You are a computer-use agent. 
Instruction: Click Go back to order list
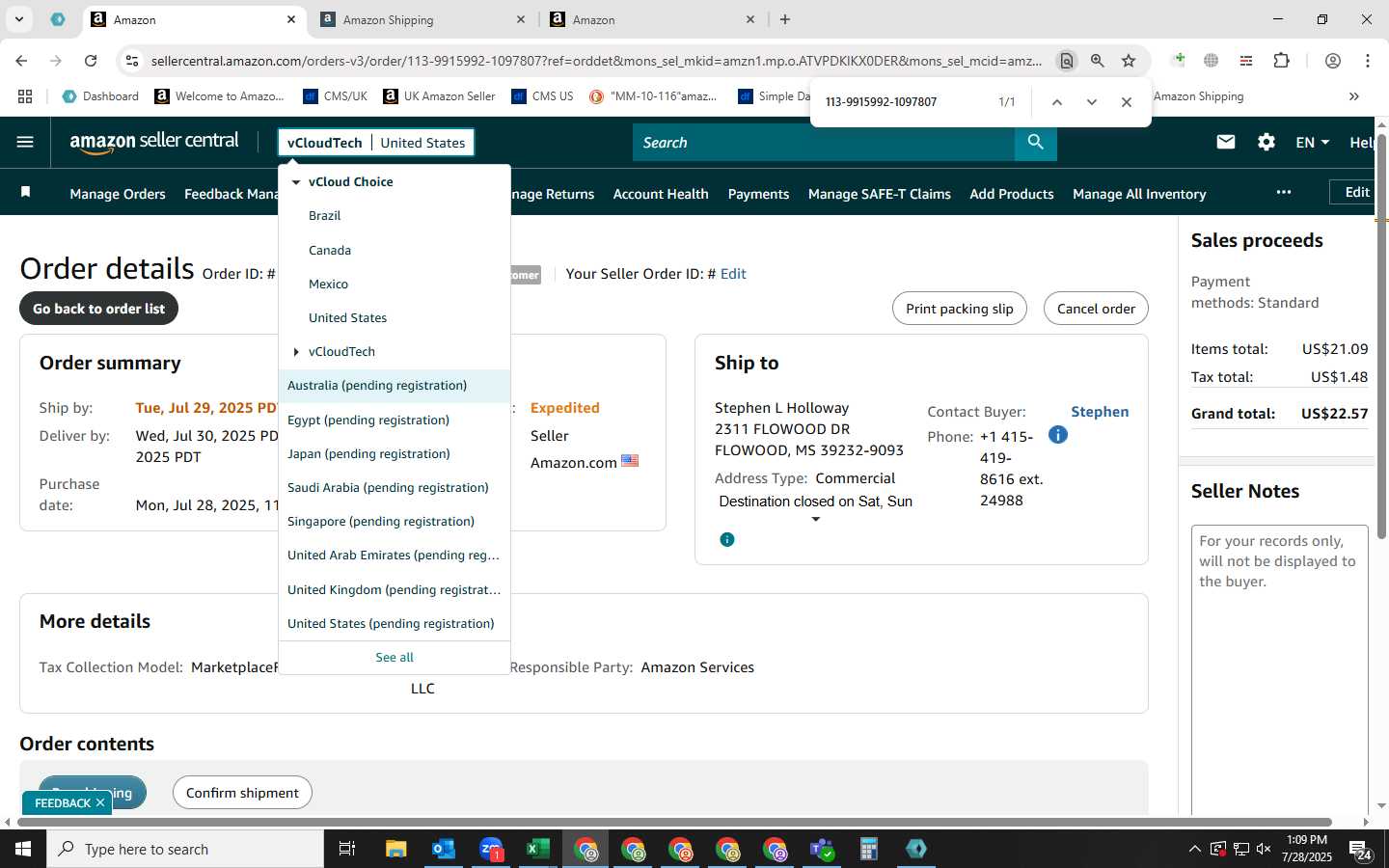[x=98, y=309]
